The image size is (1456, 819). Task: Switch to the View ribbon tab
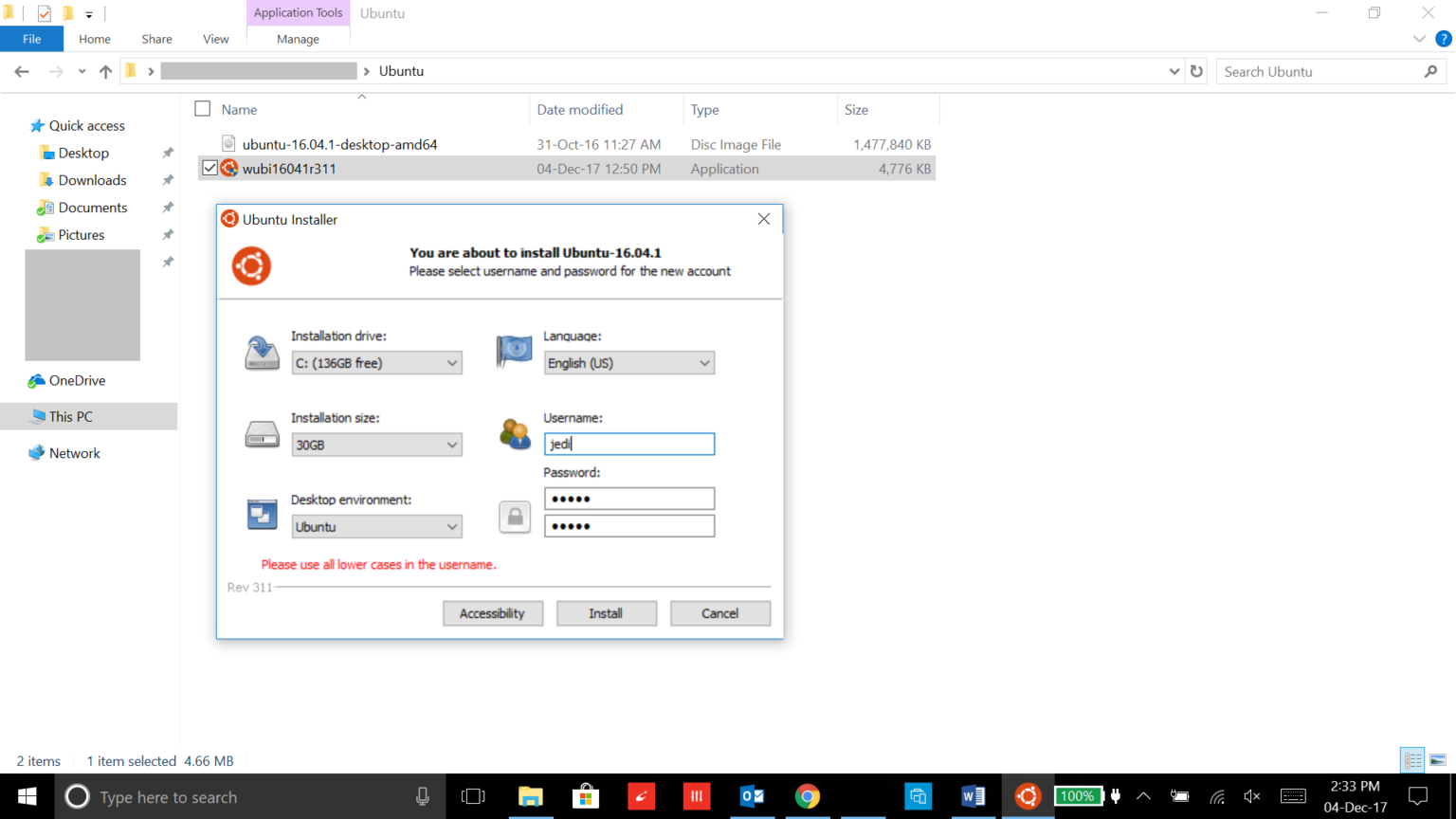tap(215, 39)
